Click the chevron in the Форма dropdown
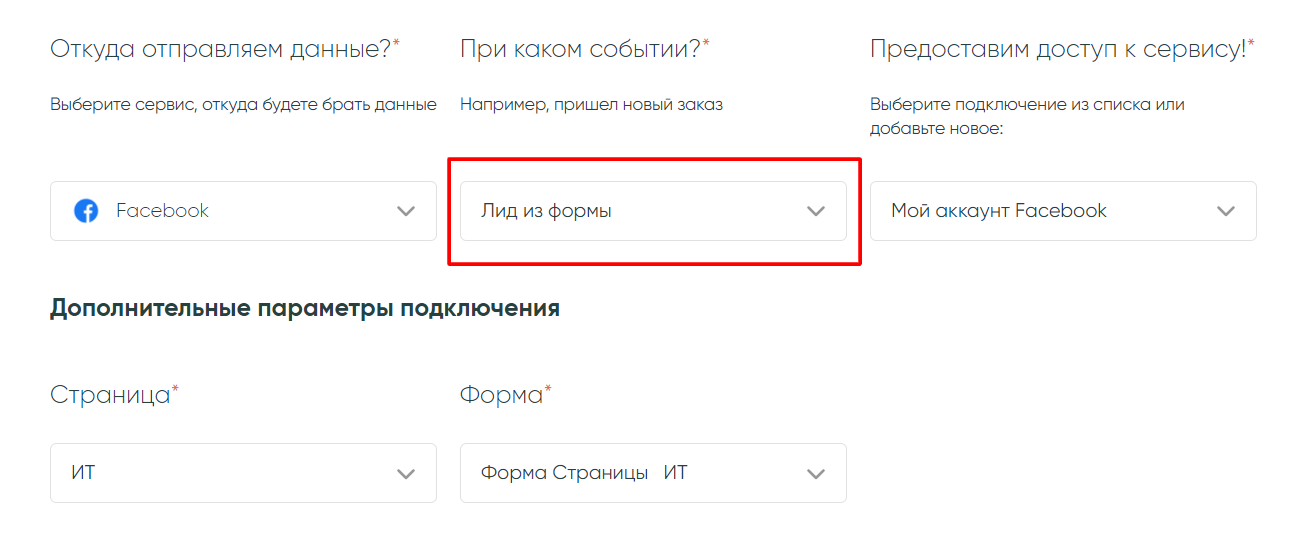 coord(816,473)
